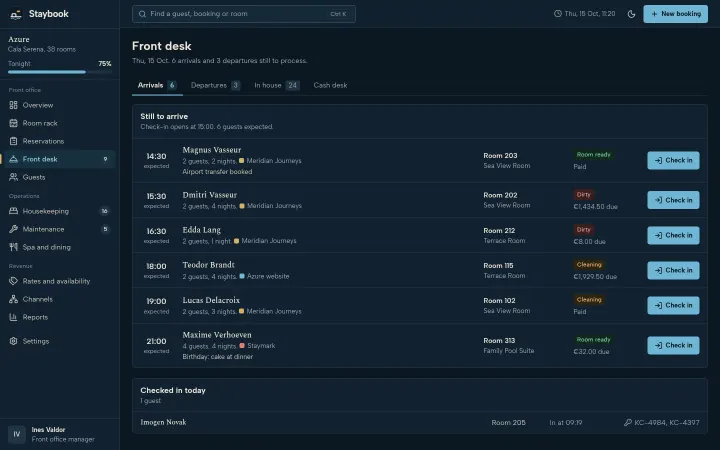The image size is (720, 450).
Task: Click the Front desk count badge
Action: [105, 159]
